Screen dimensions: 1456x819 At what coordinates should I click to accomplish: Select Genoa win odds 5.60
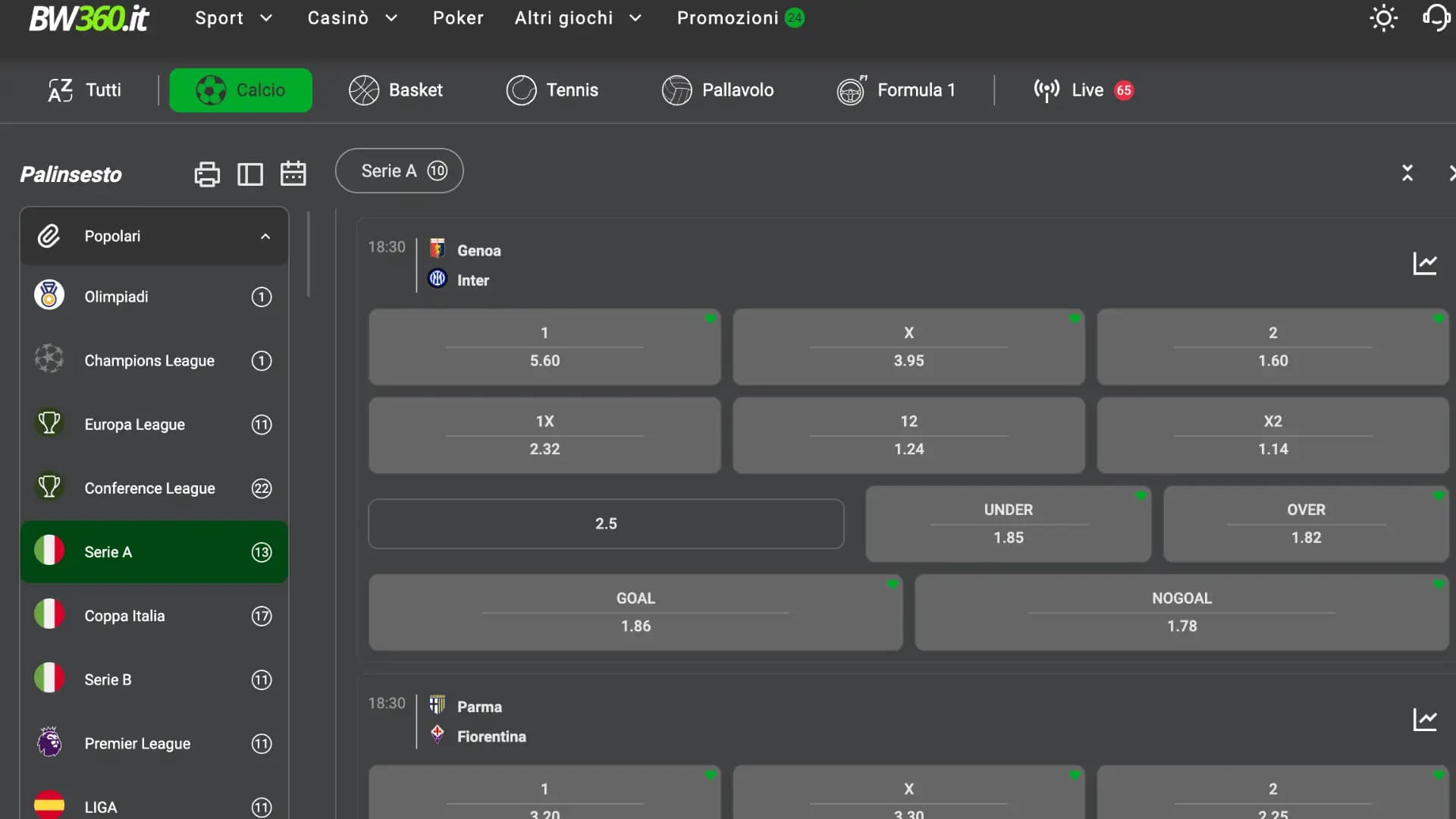point(544,347)
